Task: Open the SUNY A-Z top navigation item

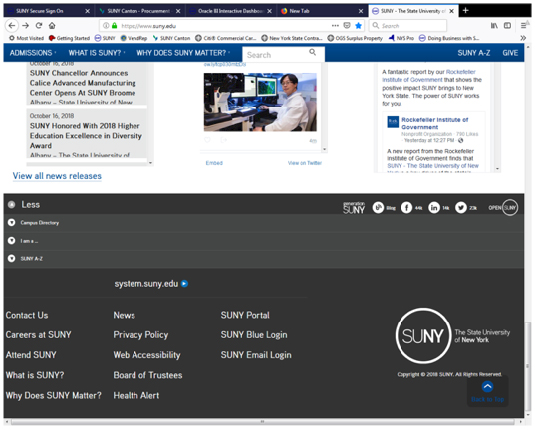Action: [x=474, y=53]
